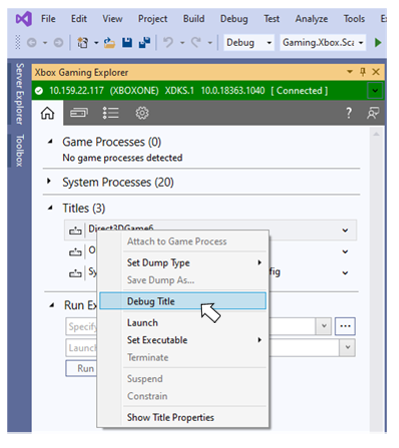
Task: Click the Visual Studio logo icon
Action: [x=23, y=18]
